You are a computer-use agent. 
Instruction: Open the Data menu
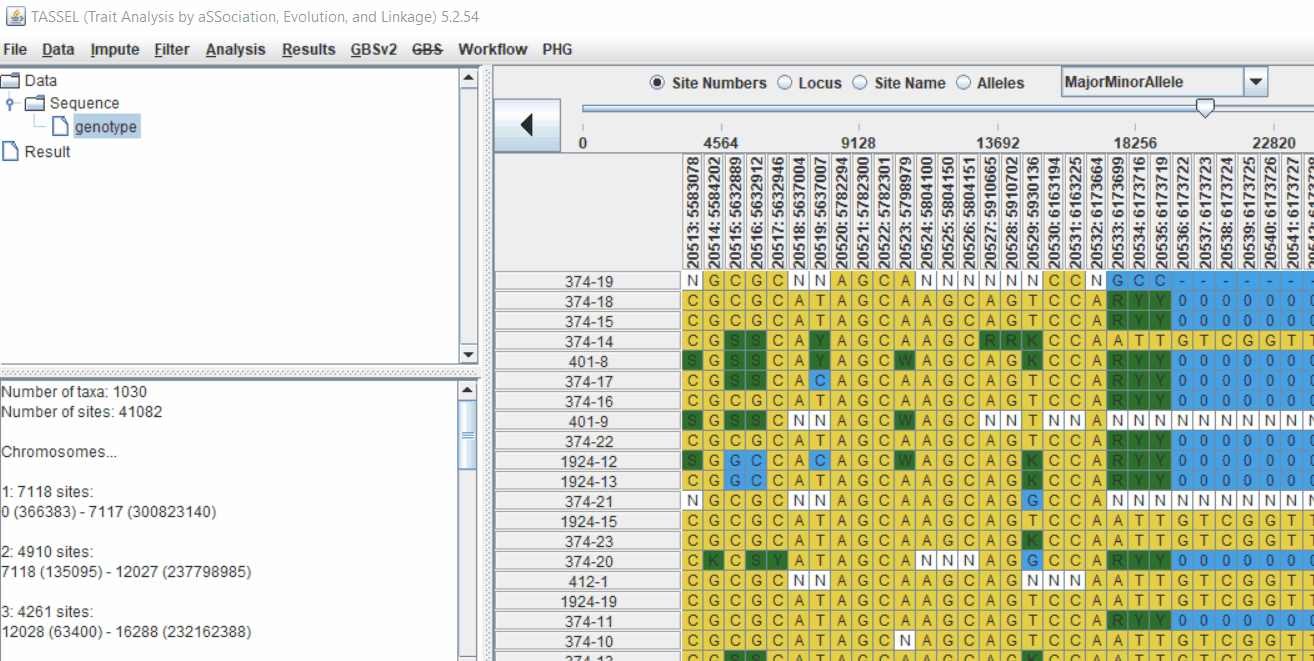(58, 49)
